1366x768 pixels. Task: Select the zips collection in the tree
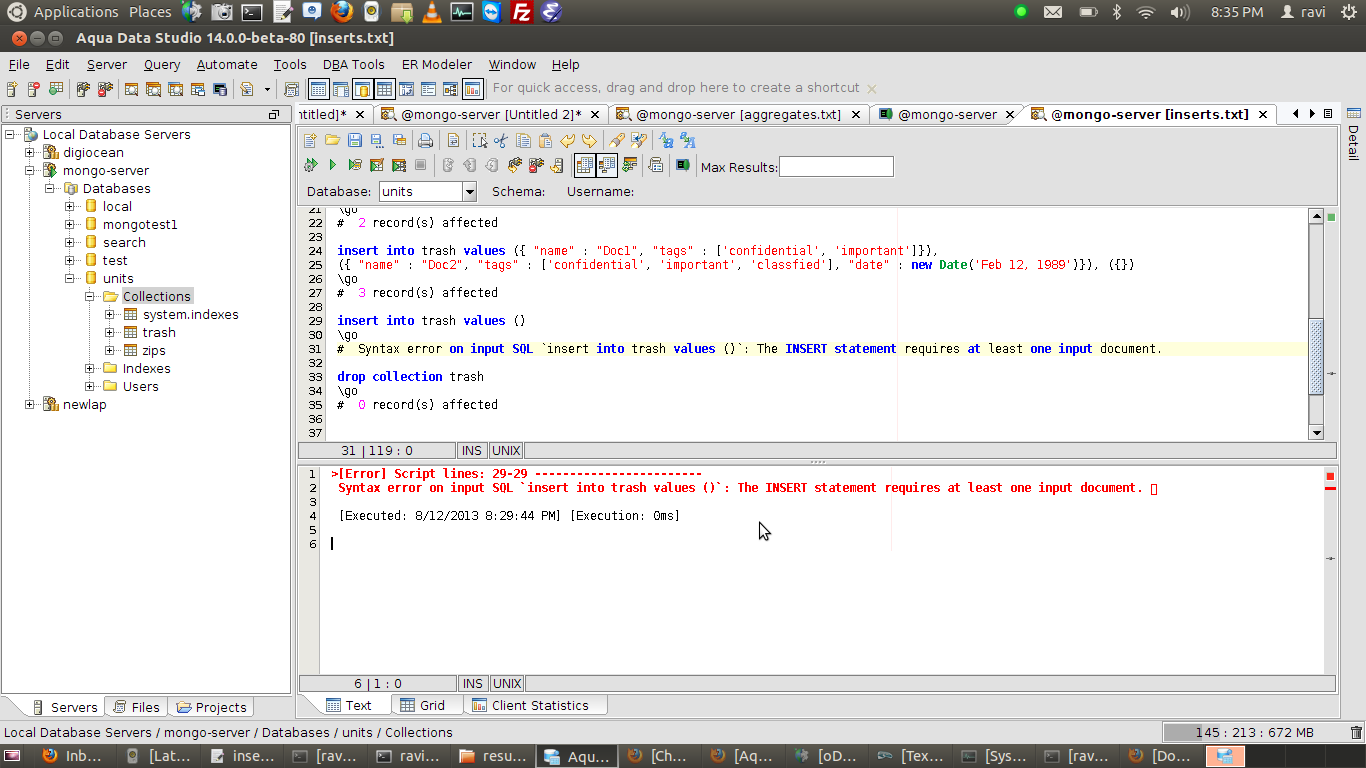pos(154,351)
